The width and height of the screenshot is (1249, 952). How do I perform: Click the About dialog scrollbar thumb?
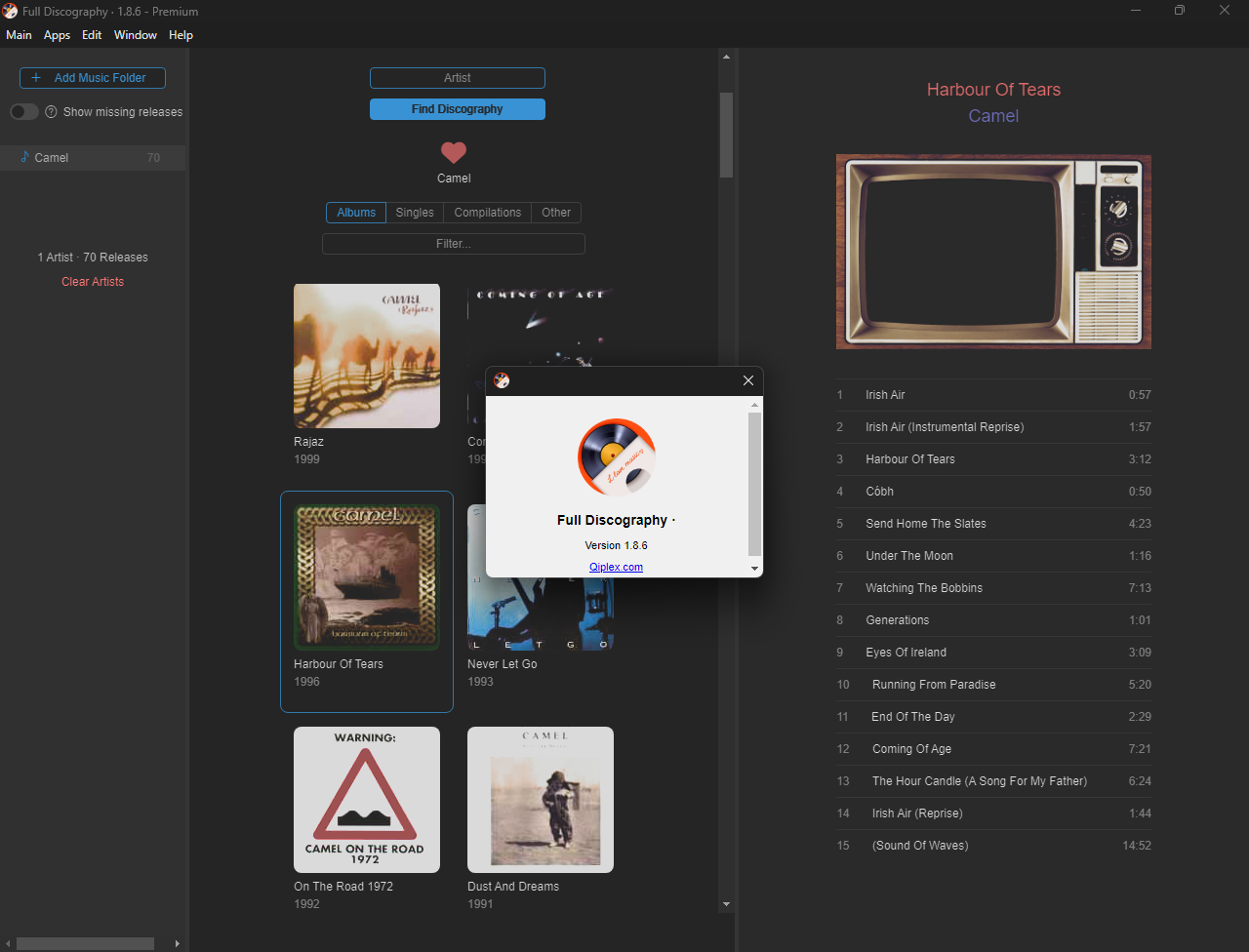[x=754, y=484]
